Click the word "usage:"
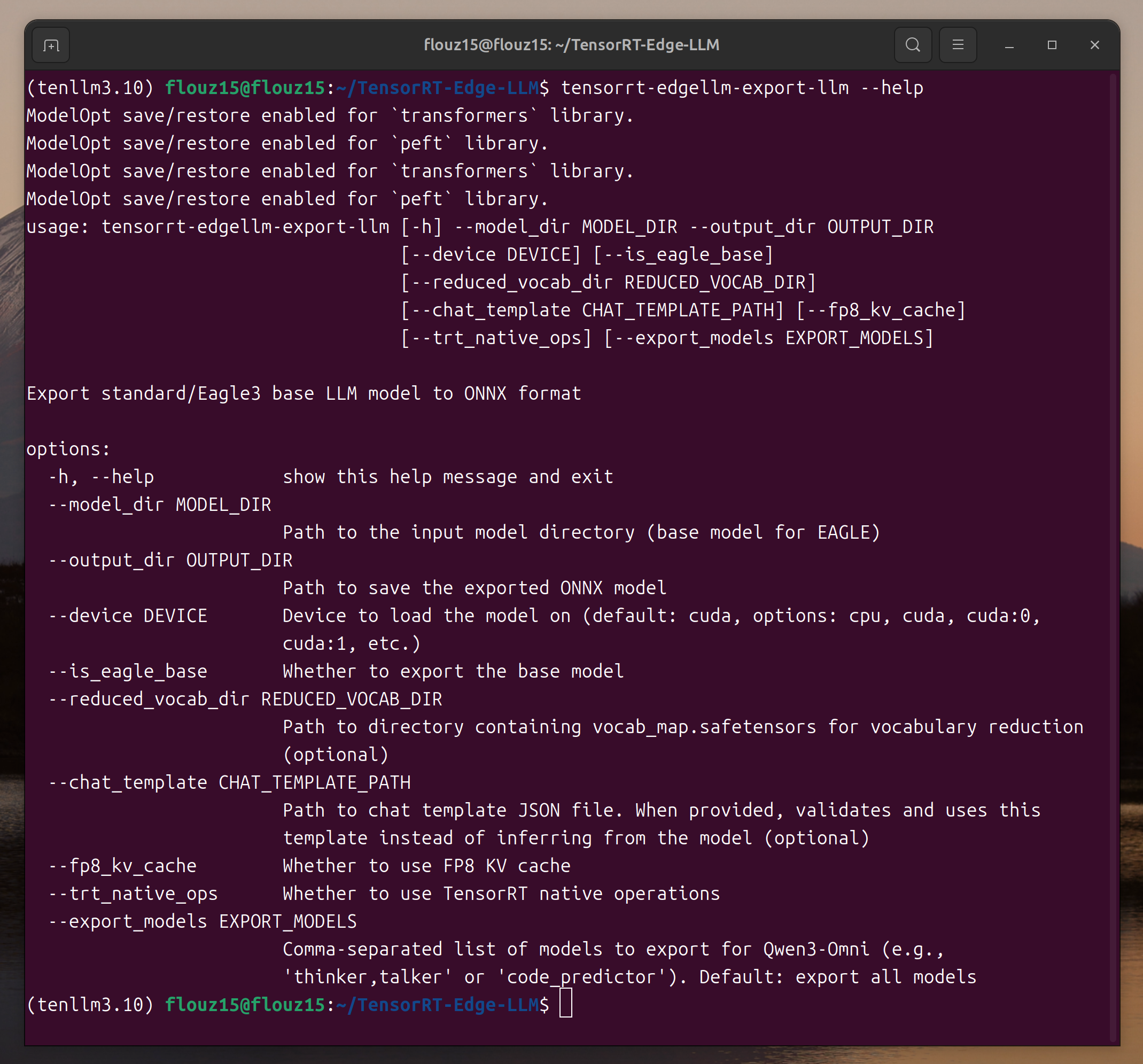 click(58, 227)
